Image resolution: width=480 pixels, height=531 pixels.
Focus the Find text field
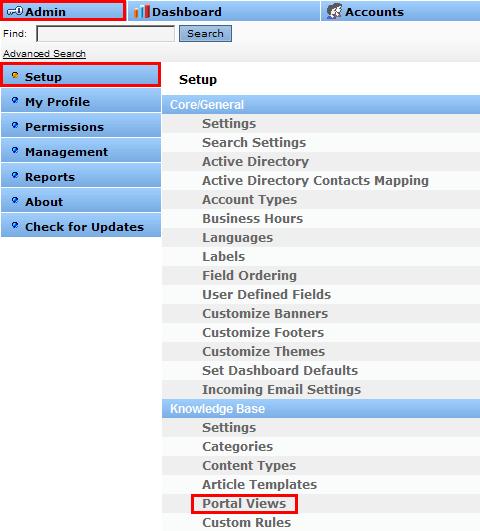pos(105,34)
